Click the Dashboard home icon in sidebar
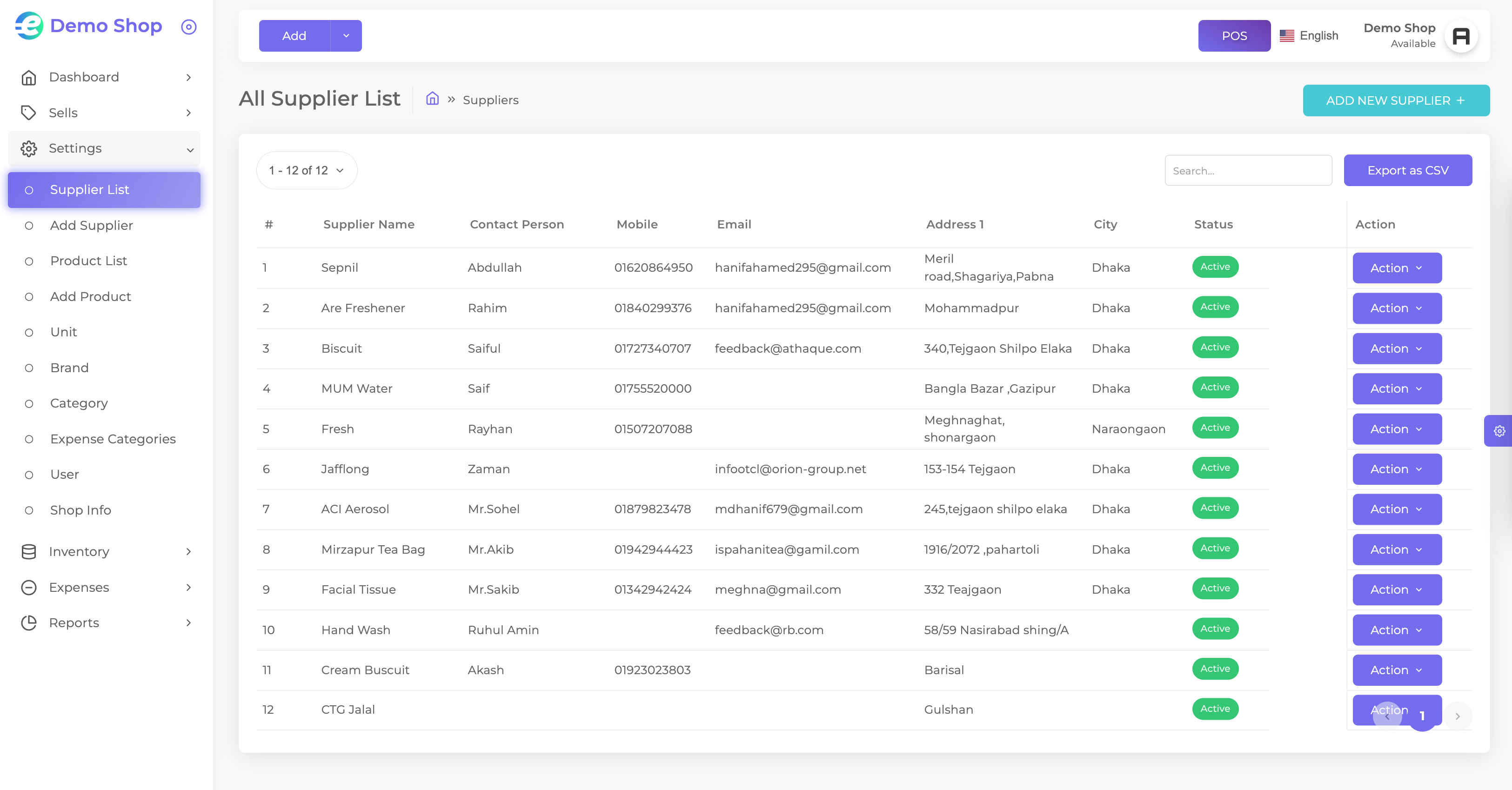1512x790 pixels. [x=29, y=78]
